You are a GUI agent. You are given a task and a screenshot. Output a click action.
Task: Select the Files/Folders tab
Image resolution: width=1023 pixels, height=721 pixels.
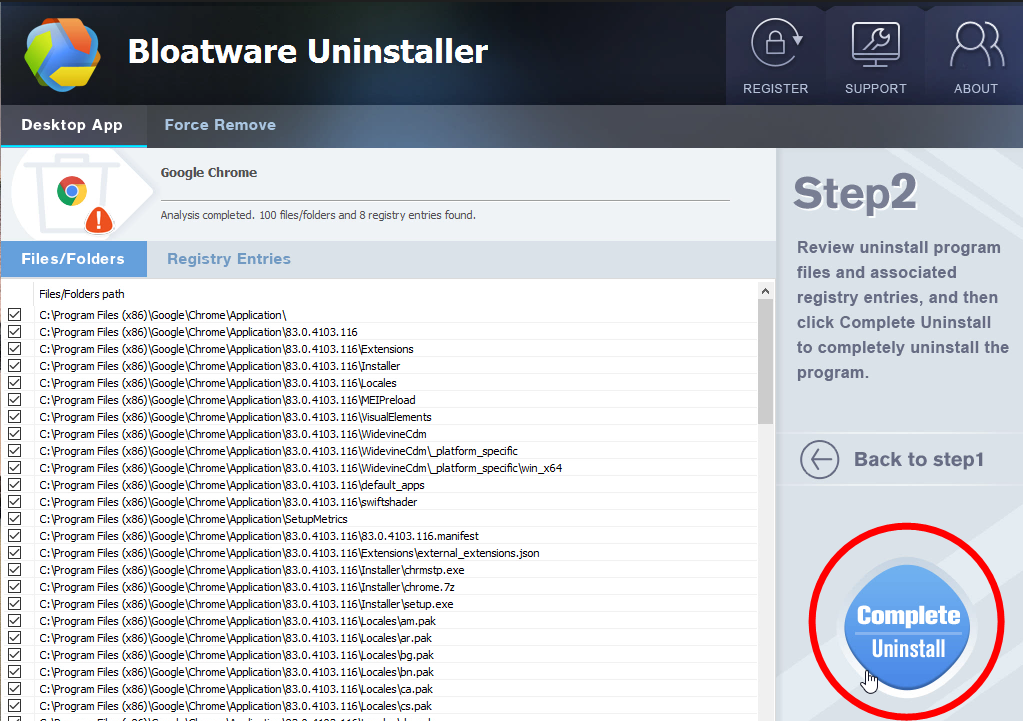pyautogui.click(x=73, y=259)
